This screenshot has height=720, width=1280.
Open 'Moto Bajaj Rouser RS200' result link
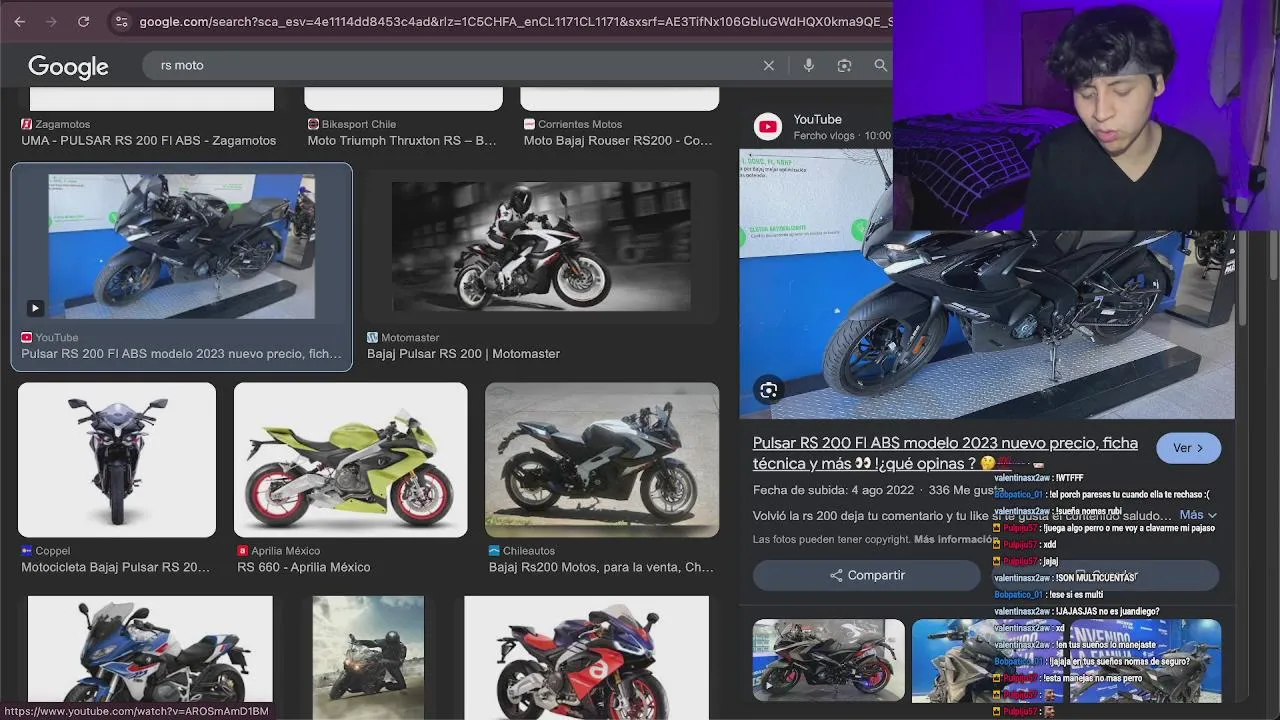tap(618, 141)
